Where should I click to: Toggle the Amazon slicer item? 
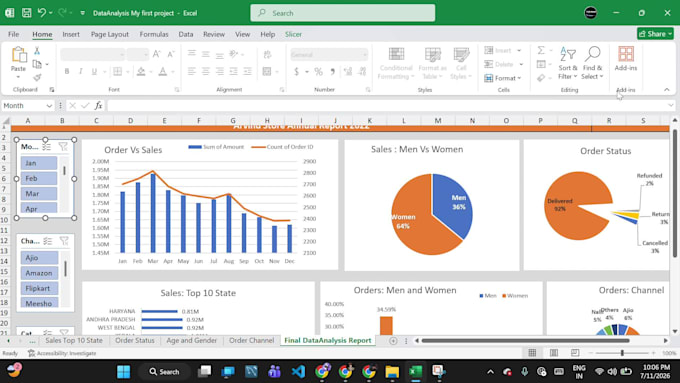[x=39, y=273]
